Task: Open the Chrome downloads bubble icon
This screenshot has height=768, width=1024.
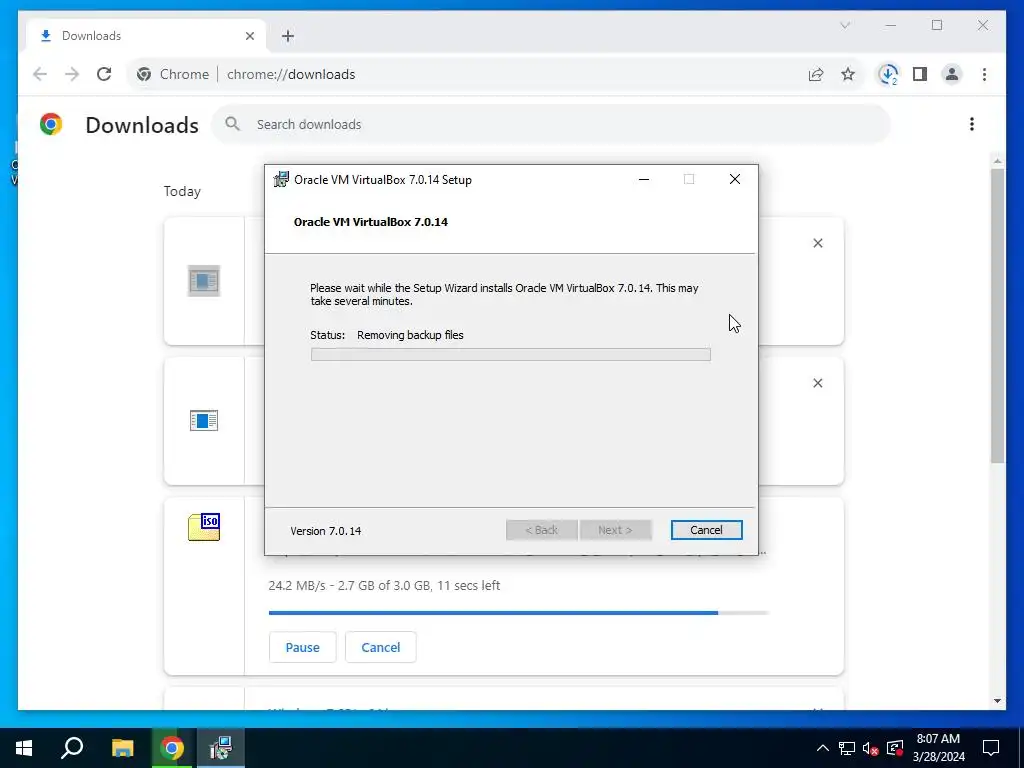Action: [888, 74]
